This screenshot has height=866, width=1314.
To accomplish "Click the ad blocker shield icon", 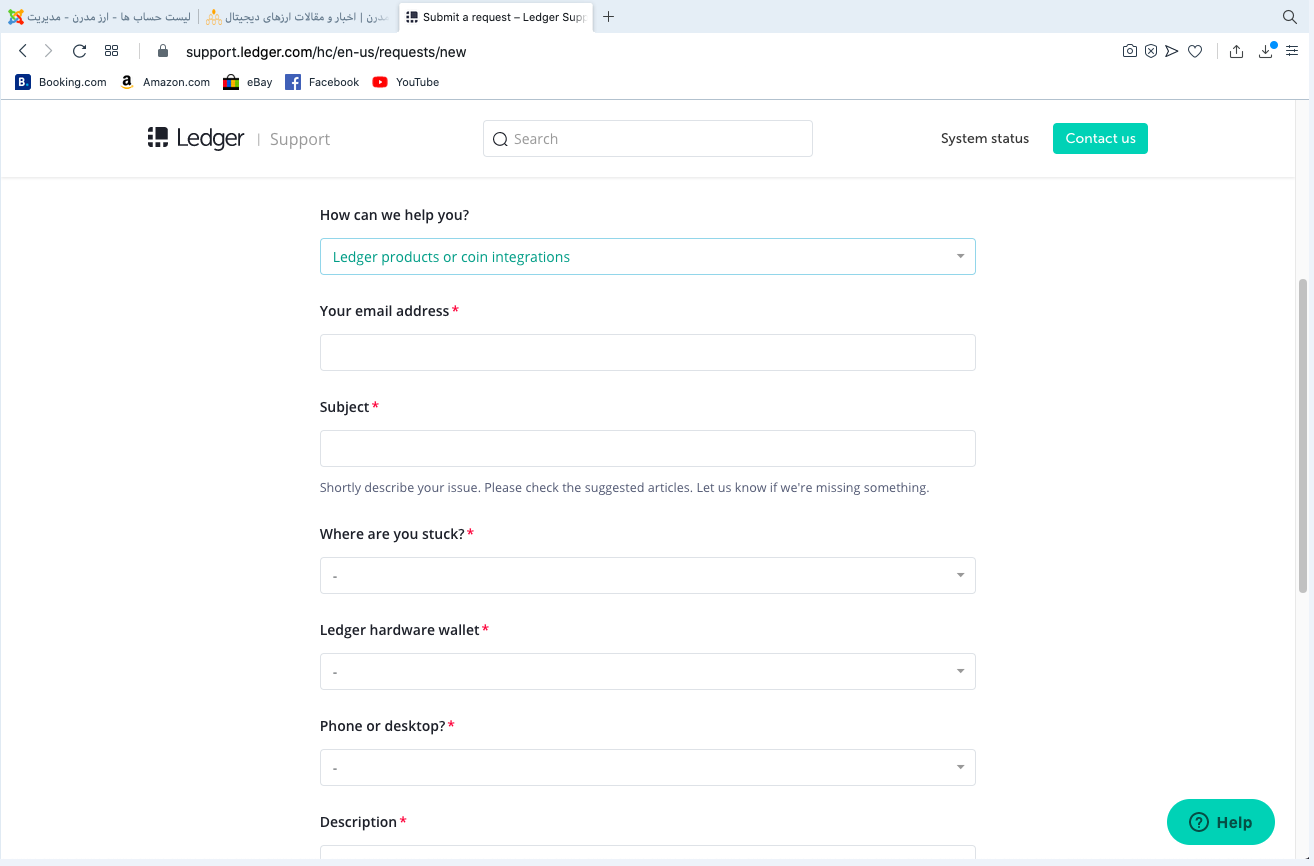I will click(1151, 51).
